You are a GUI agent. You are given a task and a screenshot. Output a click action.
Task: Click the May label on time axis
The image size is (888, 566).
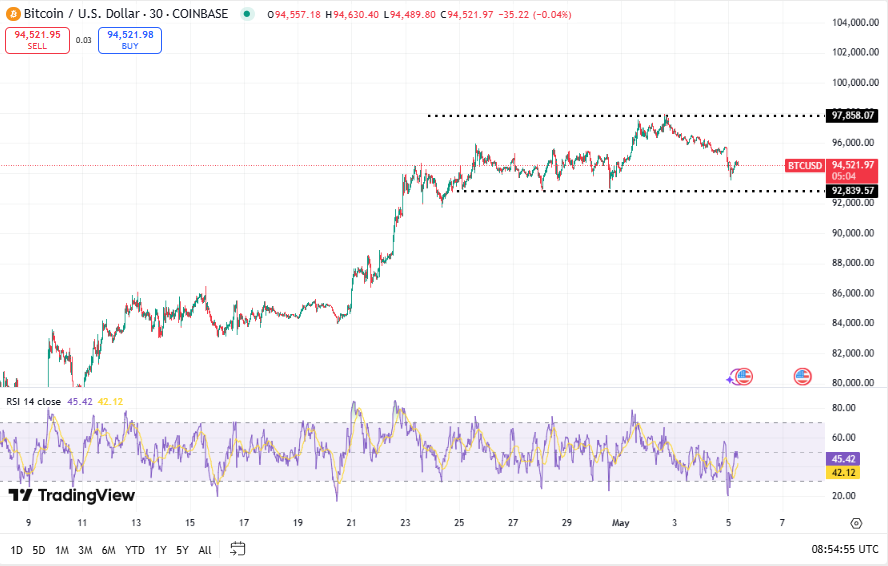pos(620,523)
